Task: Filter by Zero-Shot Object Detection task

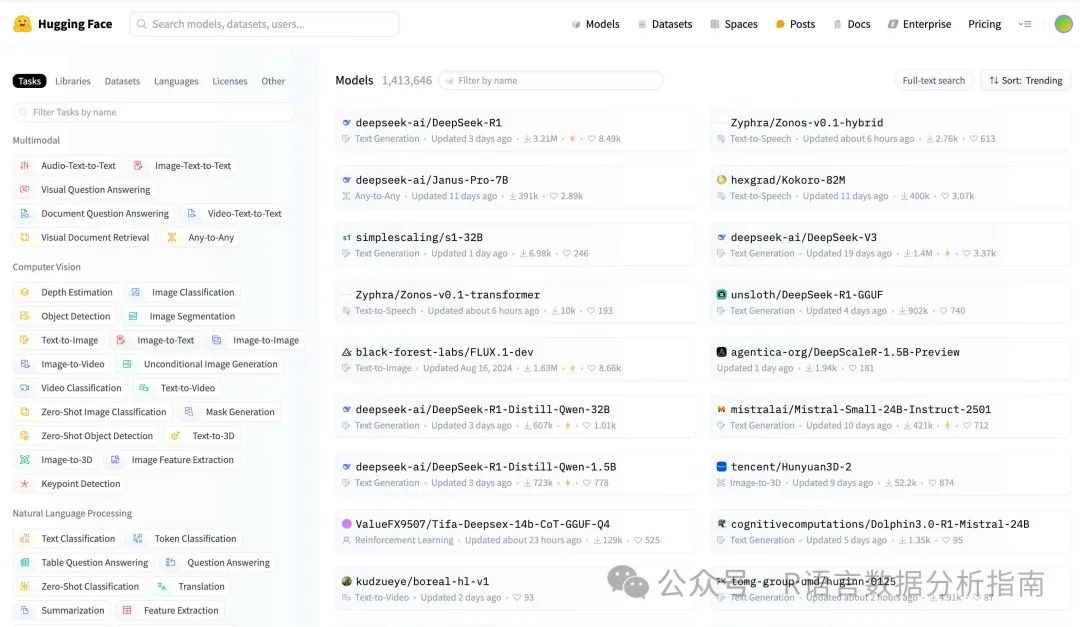Action: click(x=85, y=435)
